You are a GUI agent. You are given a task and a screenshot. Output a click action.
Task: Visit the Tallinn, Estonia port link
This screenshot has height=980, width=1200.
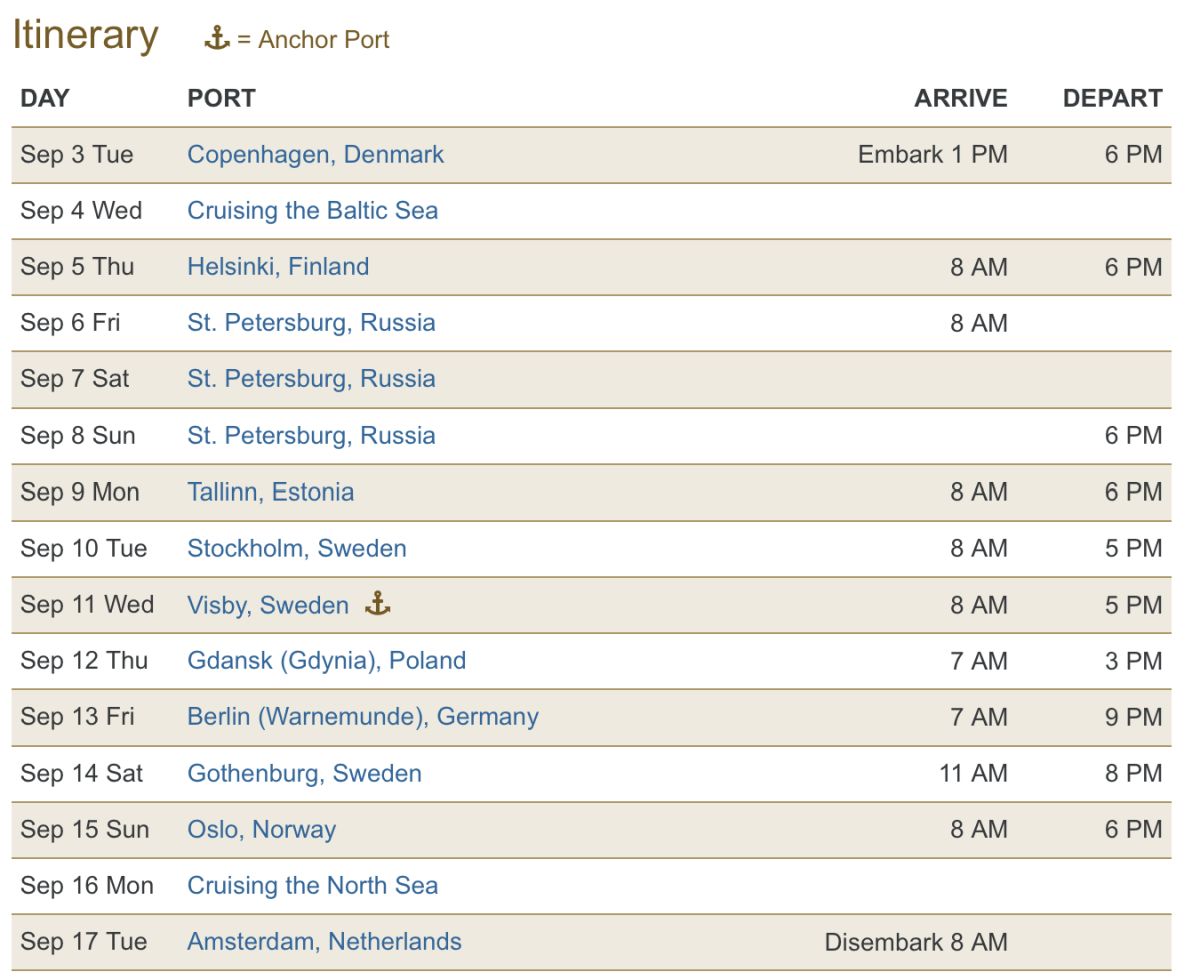(270, 492)
